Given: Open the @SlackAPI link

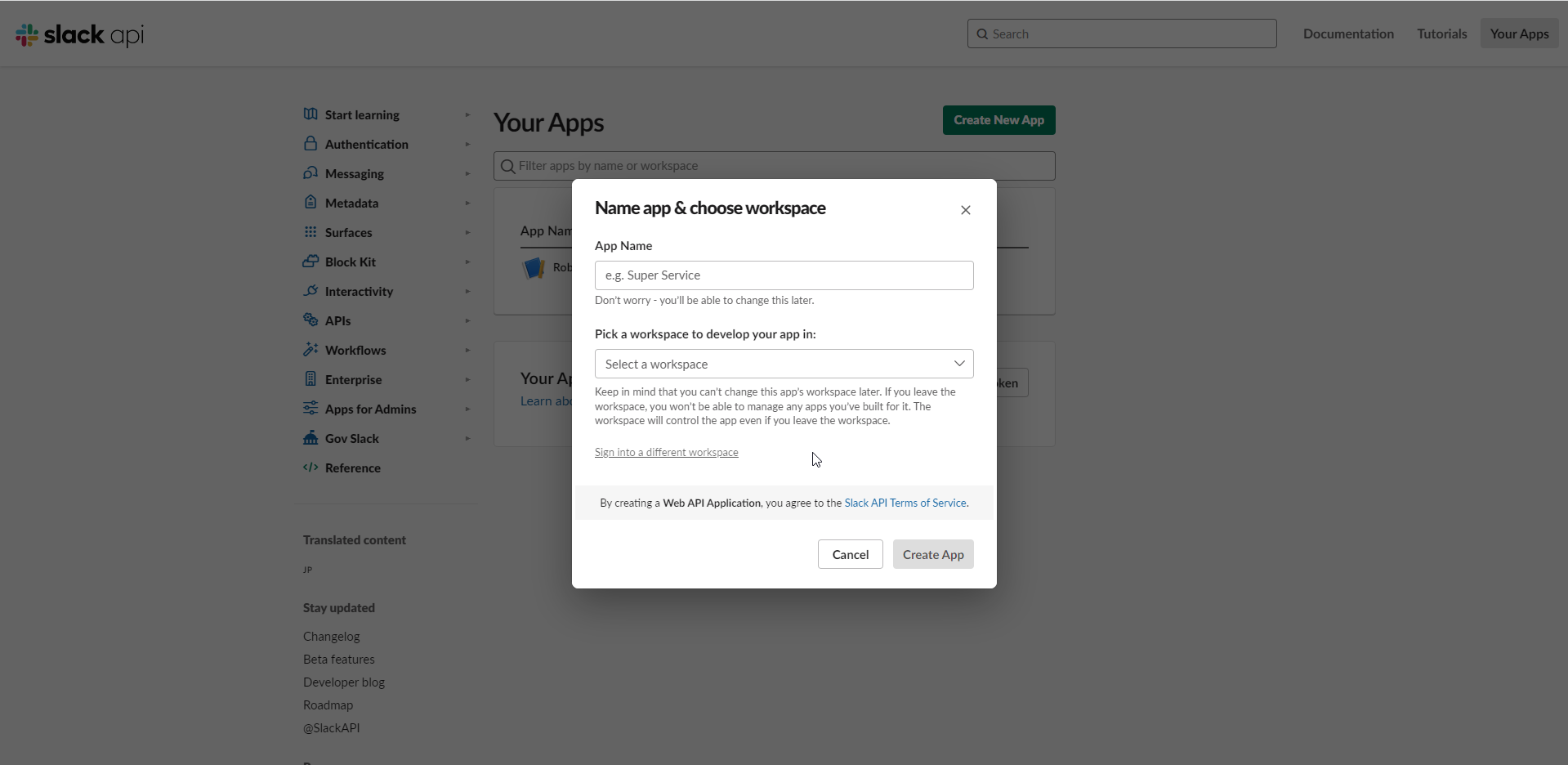Looking at the screenshot, I should pyautogui.click(x=331, y=727).
